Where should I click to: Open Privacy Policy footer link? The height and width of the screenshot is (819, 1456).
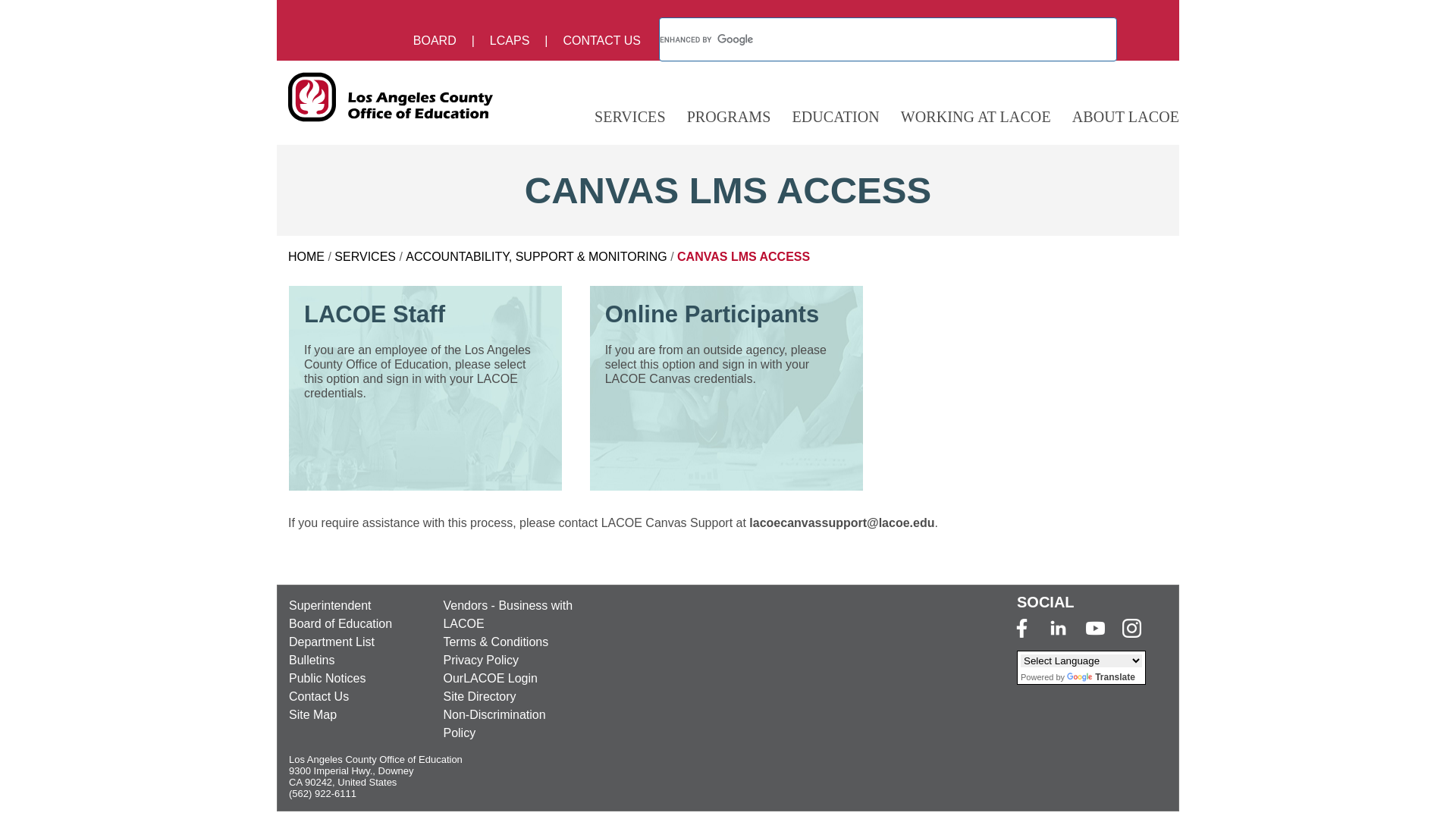point(481,660)
